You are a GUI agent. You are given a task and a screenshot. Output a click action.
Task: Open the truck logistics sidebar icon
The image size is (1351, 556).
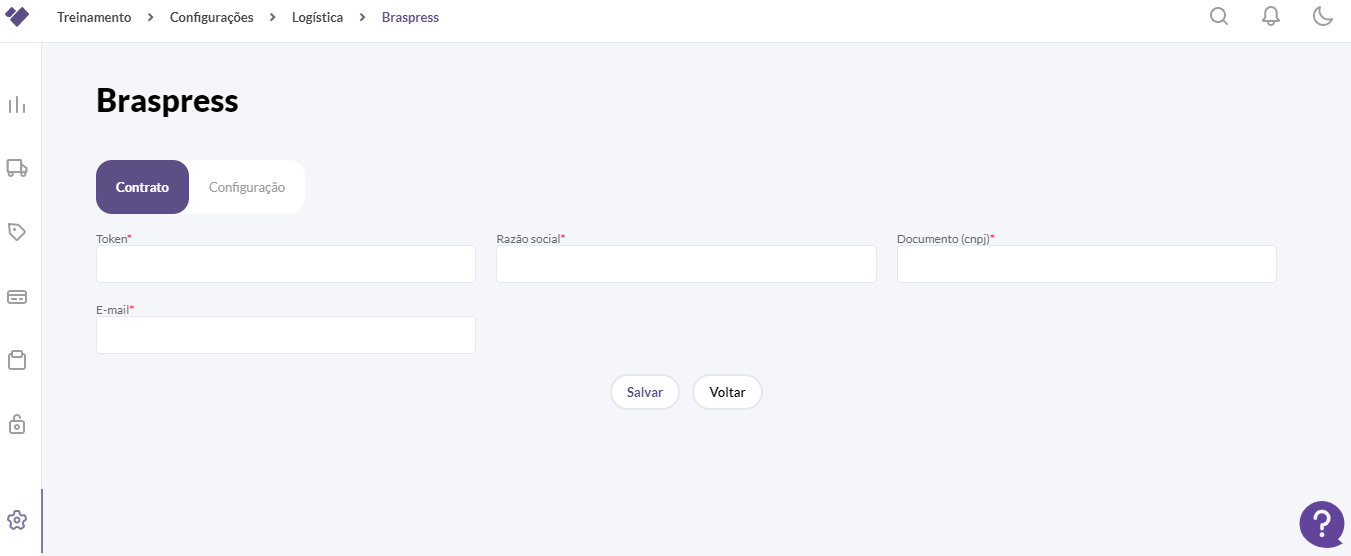tap(17, 168)
